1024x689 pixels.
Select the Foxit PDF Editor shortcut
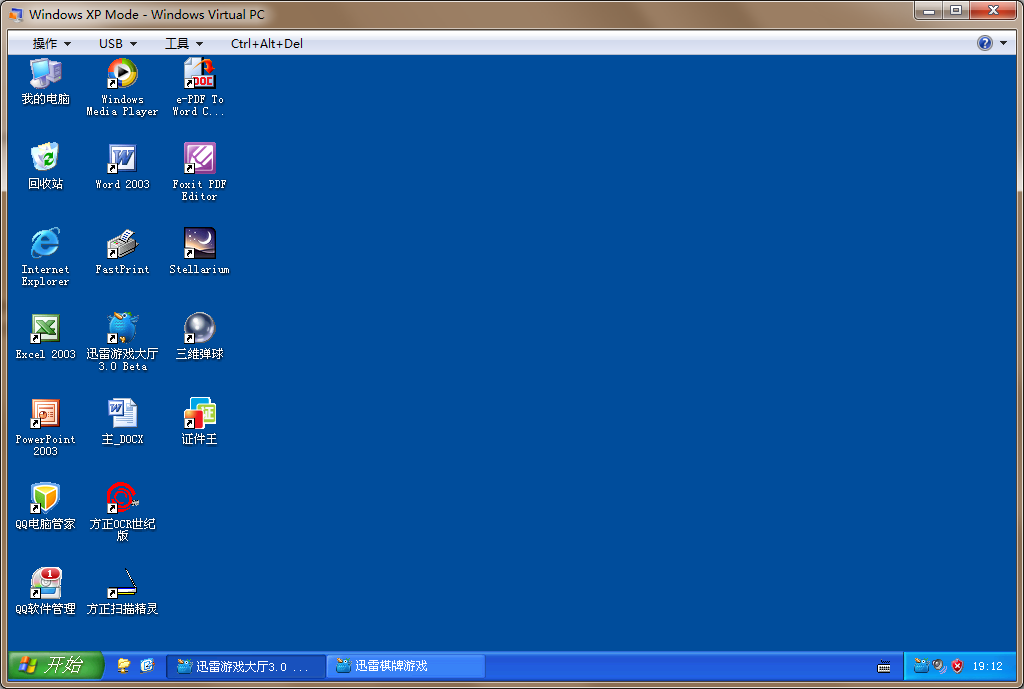(x=199, y=172)
